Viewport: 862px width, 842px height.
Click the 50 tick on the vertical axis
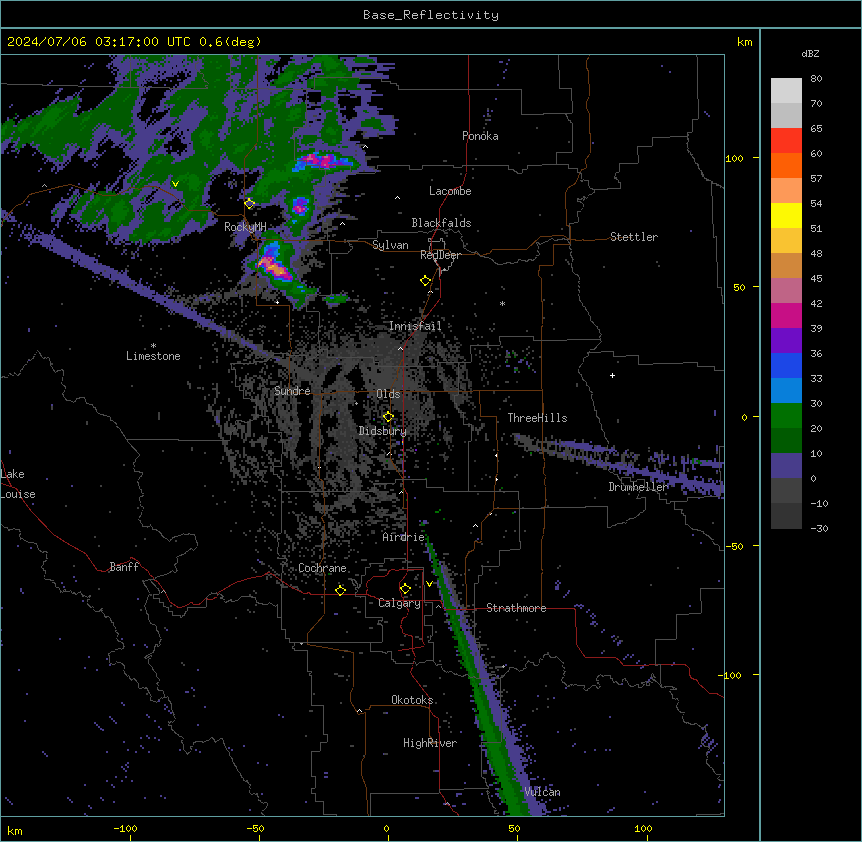(x=739, y=287)
